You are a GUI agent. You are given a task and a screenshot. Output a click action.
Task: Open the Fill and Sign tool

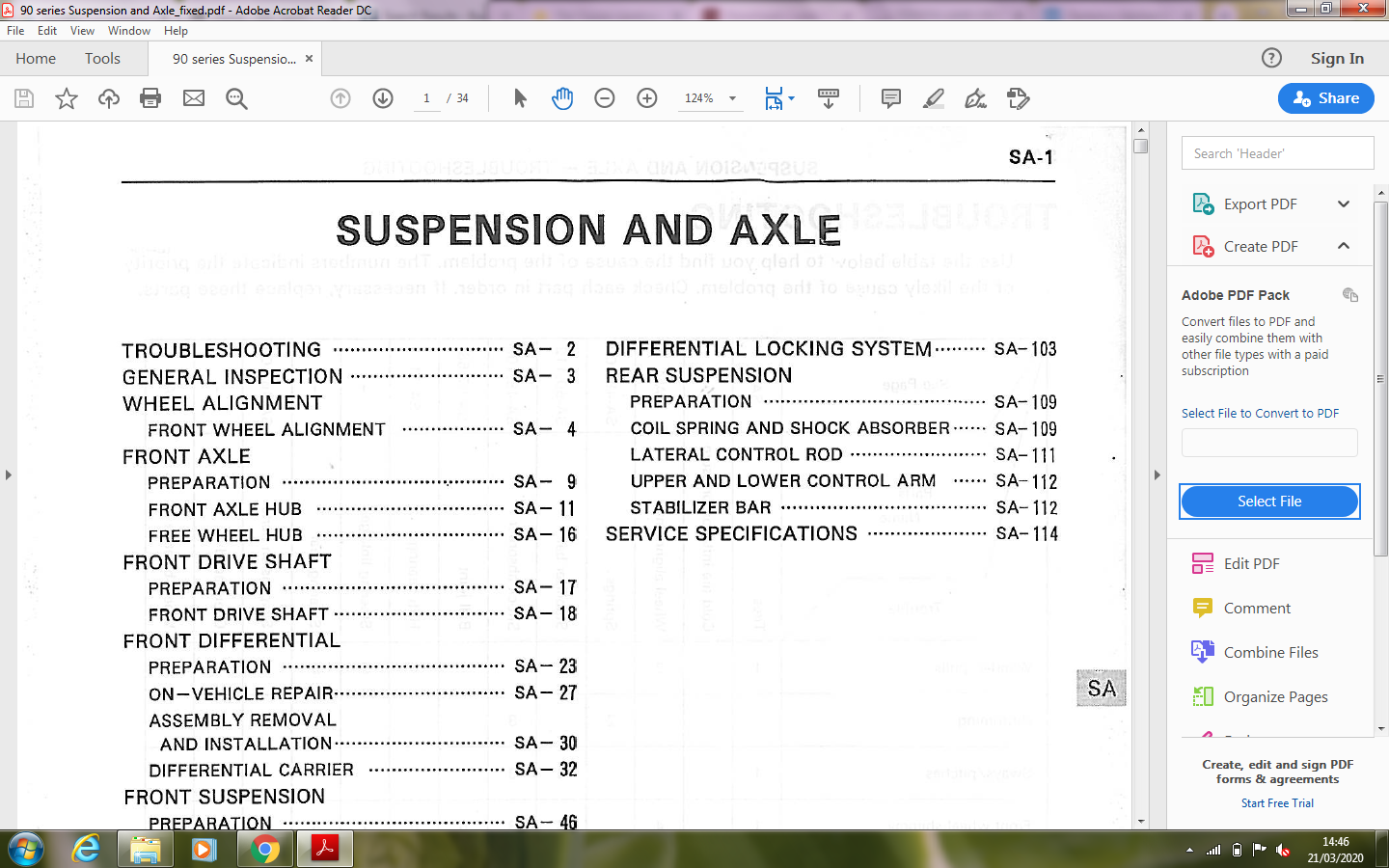(x=975, y=98)
